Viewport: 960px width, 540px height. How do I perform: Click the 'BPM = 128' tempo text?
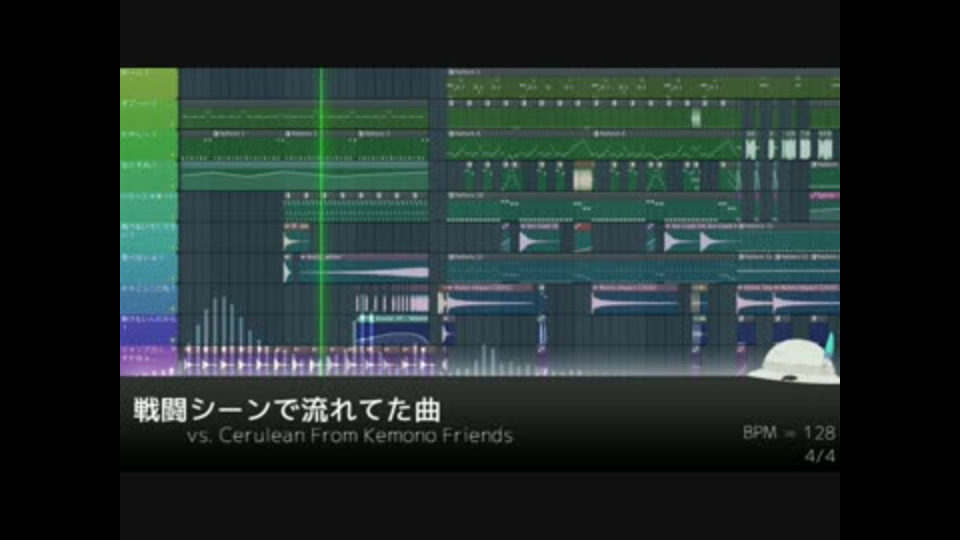pyautogui.click(x=789, y=433)
